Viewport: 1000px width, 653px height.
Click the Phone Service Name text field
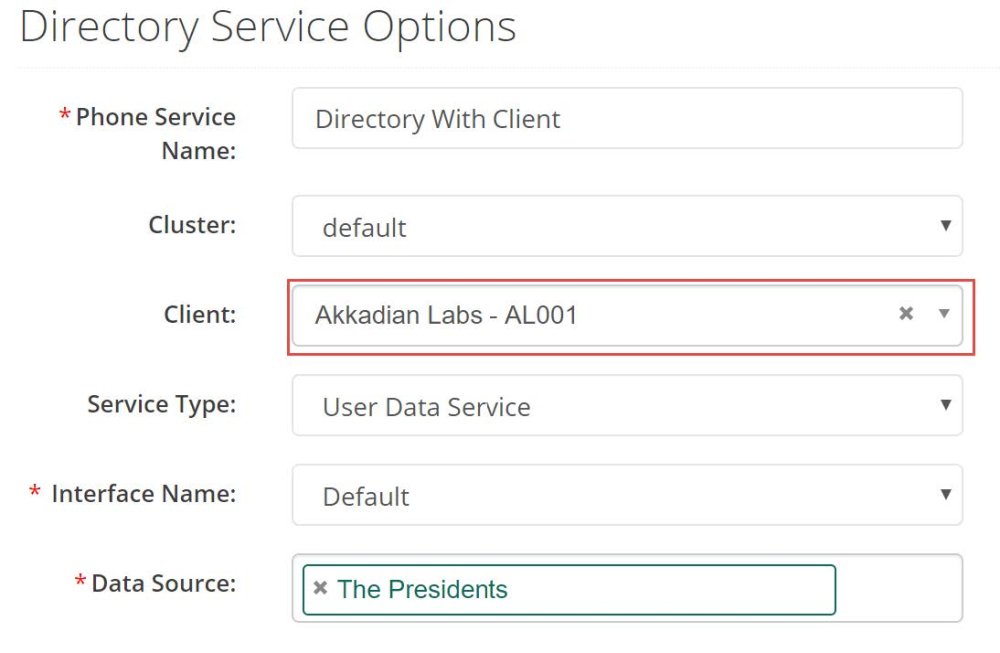point(626,119)
